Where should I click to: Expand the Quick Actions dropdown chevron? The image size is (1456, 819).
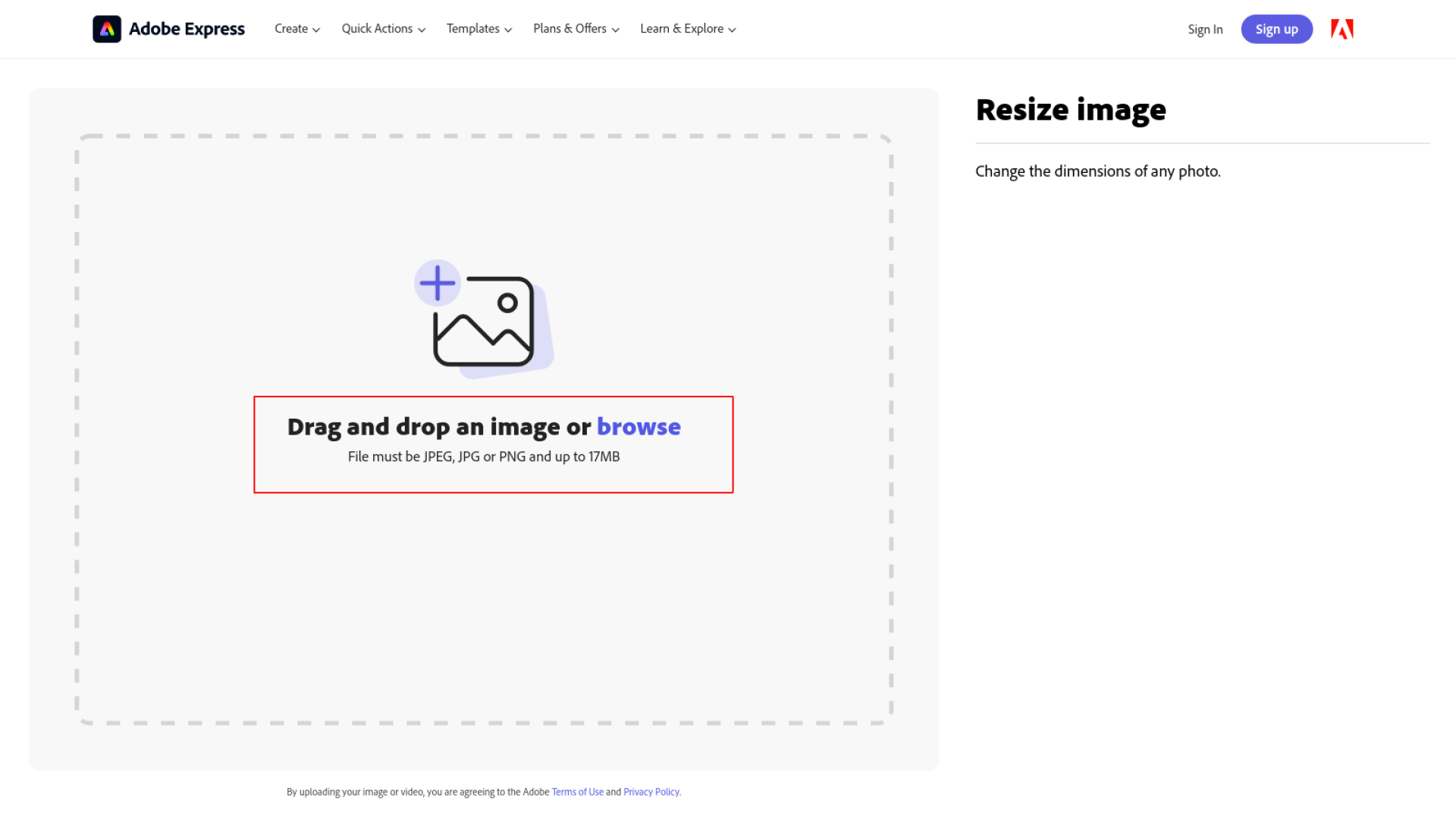[x=422, y=30]
